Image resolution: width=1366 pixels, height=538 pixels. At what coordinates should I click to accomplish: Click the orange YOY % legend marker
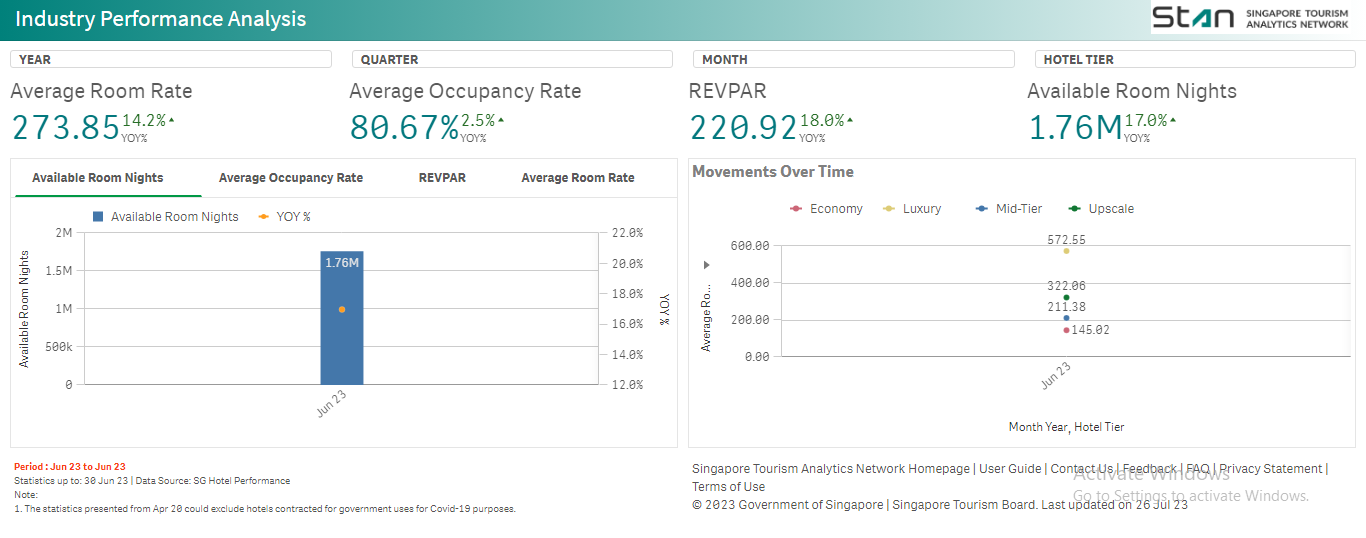point(264,217)
